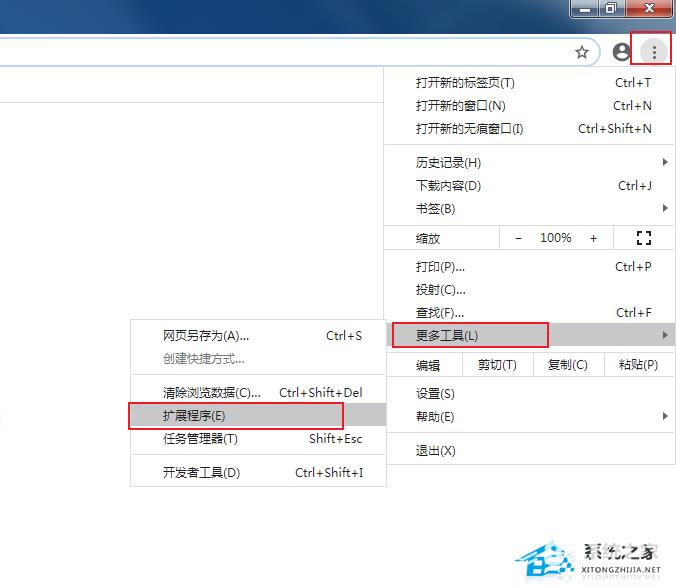Expand the 书签(B) submenu

[530, 209]
